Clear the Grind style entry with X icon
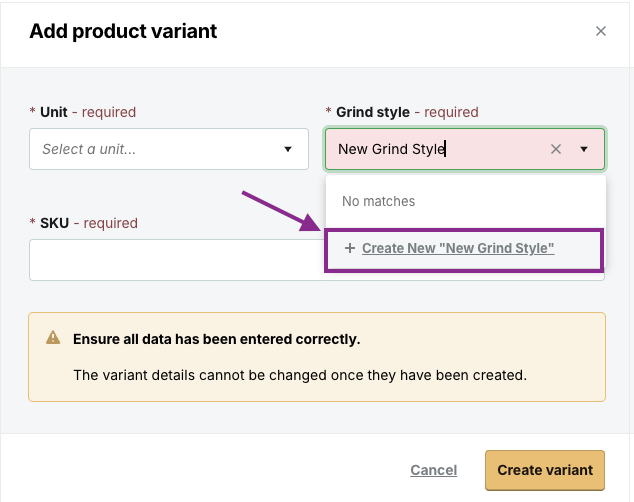This screenshot has width=634, height=502. (556, 149)
